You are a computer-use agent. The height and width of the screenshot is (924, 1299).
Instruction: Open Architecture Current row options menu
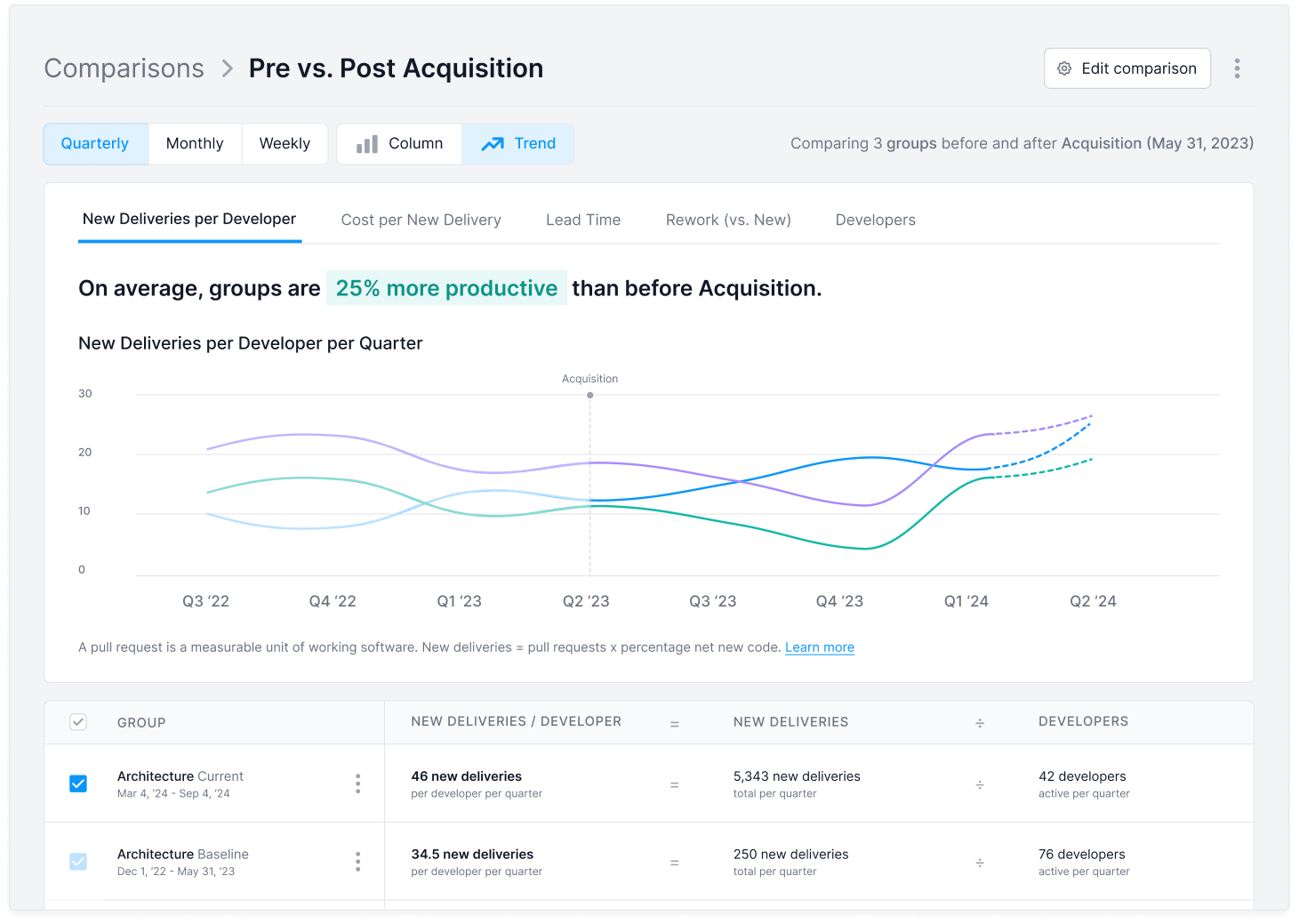pyautogui.click(x=357, y=783)
